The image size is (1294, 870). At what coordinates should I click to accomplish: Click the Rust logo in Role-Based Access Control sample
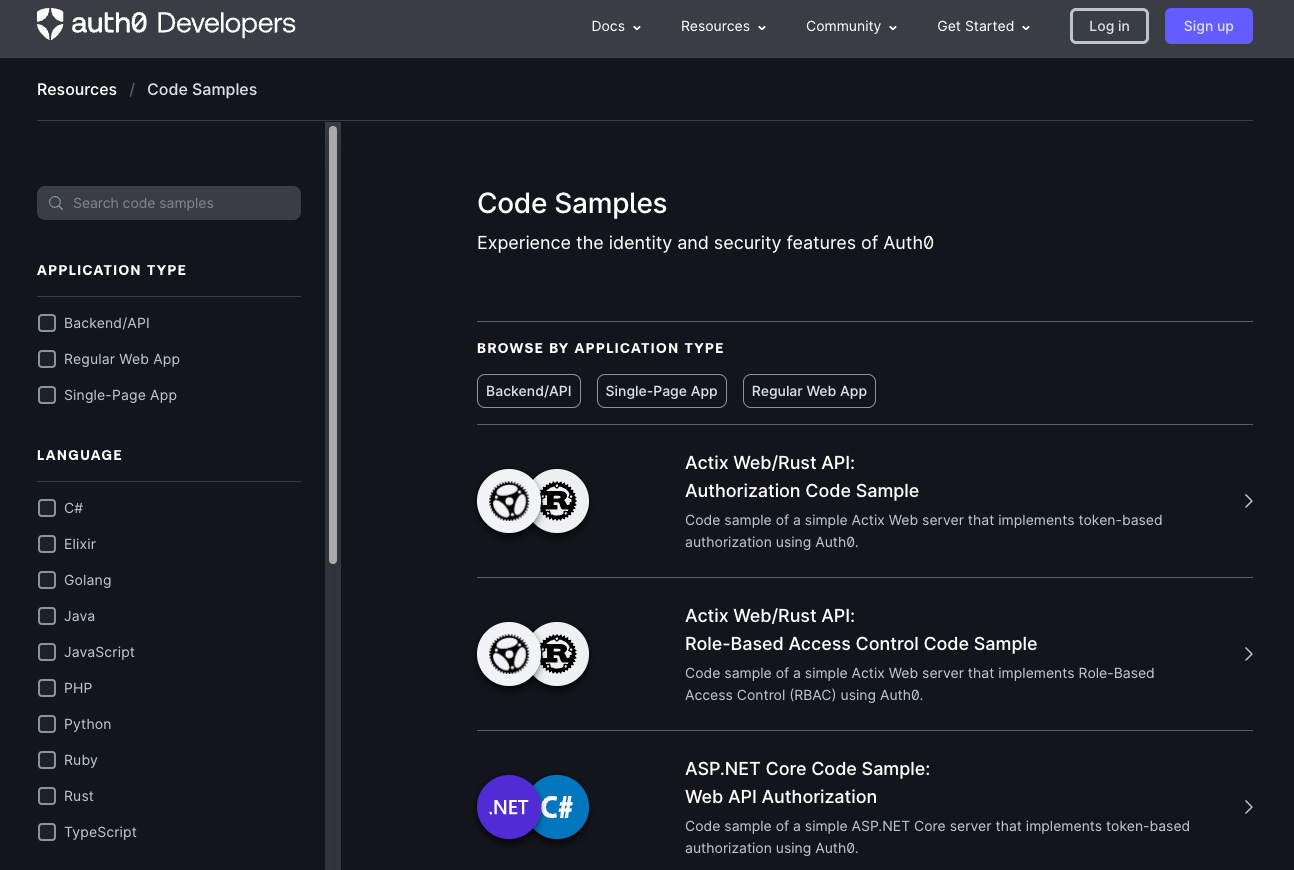click(x=558, y=654)
